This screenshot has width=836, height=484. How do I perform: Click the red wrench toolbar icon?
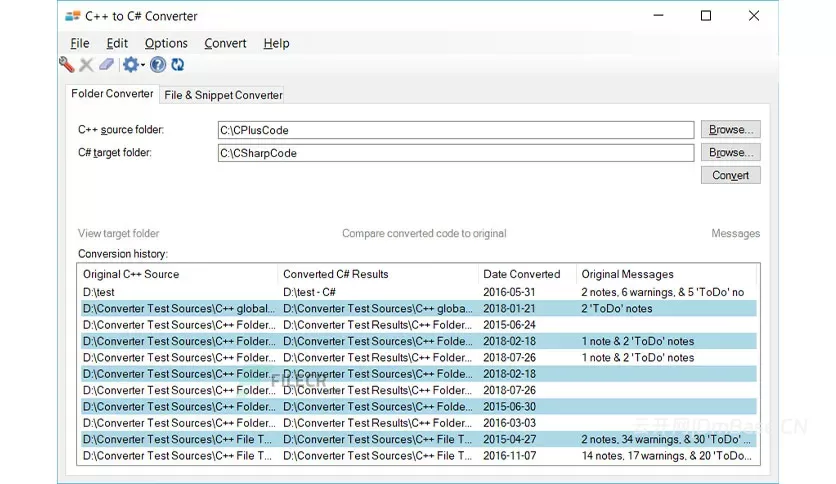(x=67, y=65)
